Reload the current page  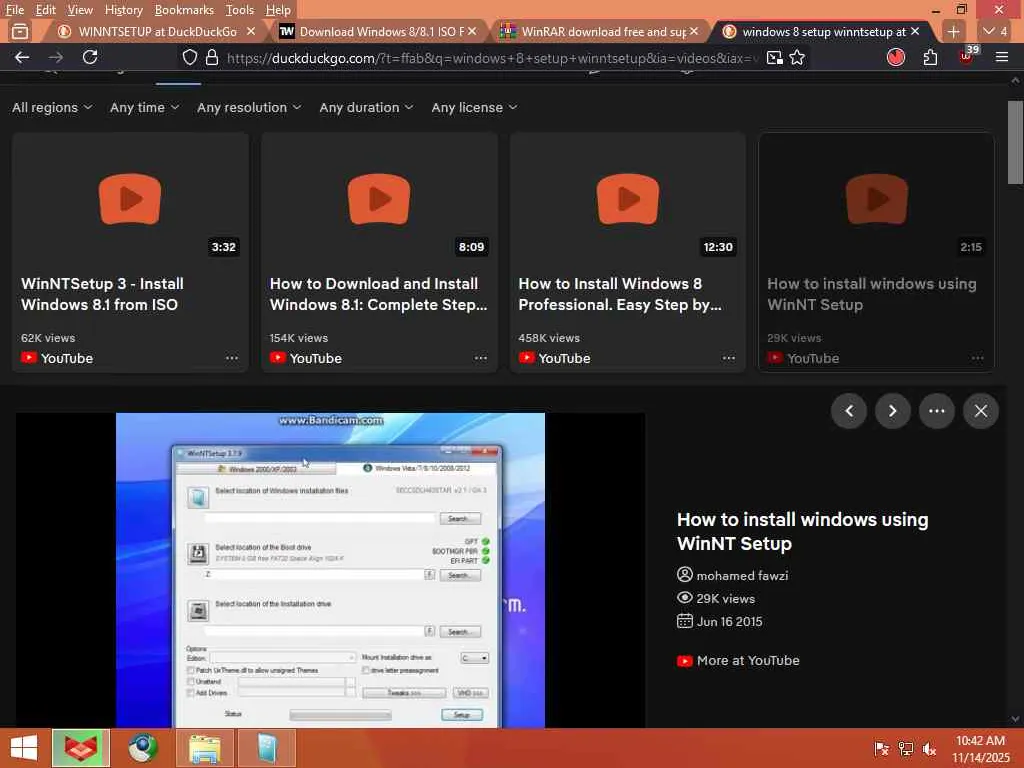(90, 57)
